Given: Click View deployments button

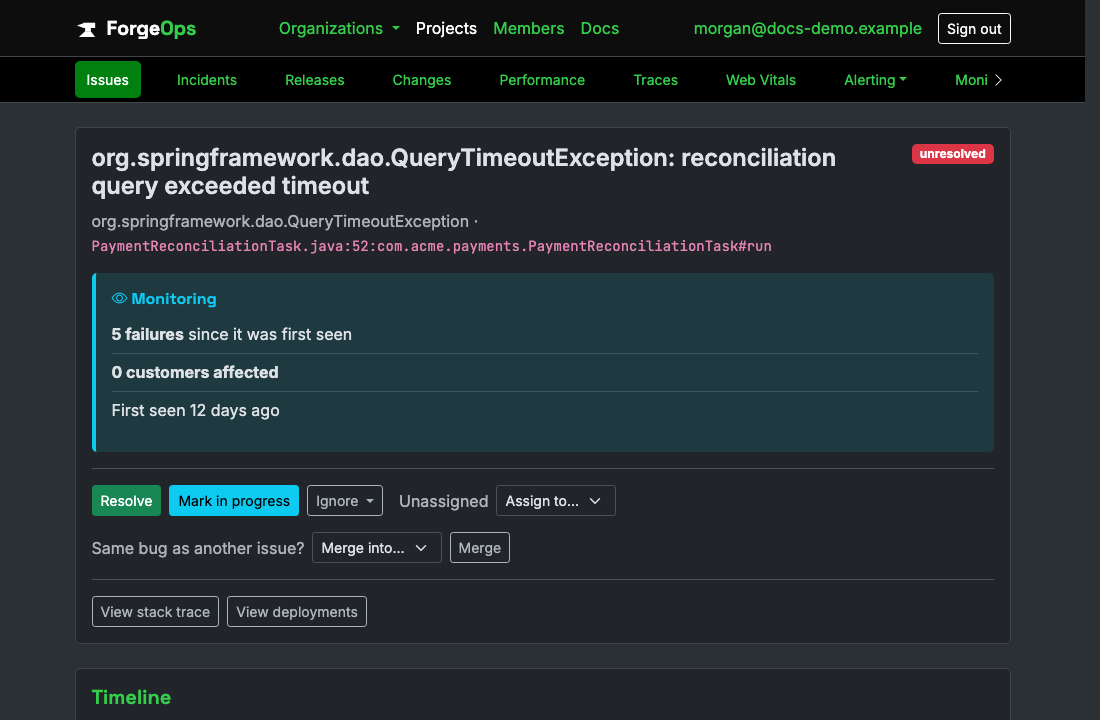Looking at the screenshot, I should pos(297,612).
